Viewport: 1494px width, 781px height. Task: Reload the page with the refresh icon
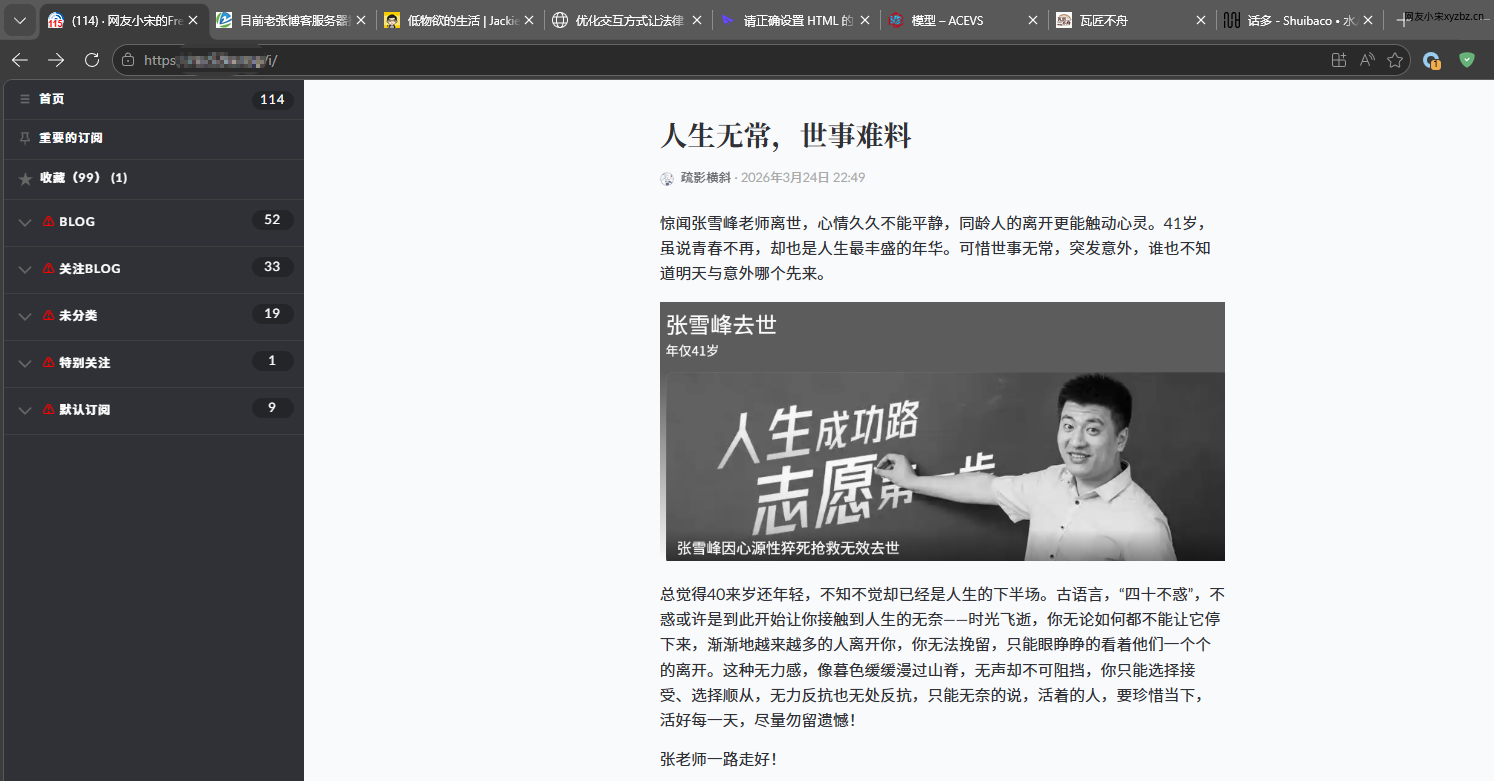[x=92, y=60]
